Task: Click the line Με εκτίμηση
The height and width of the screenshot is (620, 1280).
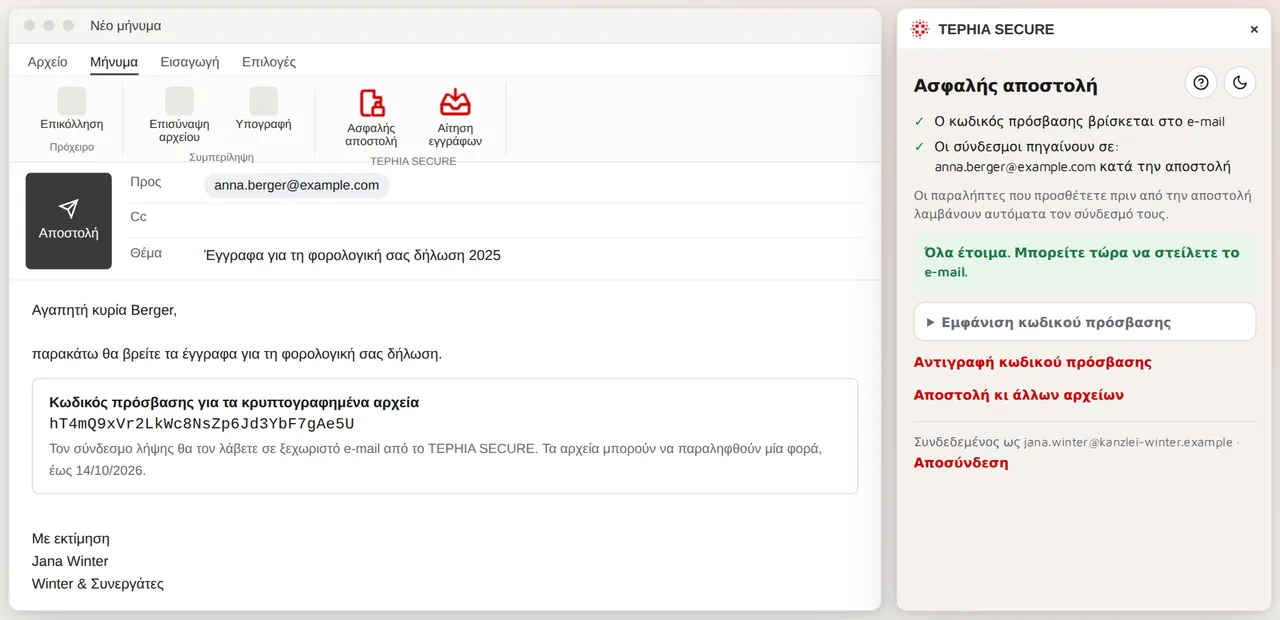Action: 71,538
